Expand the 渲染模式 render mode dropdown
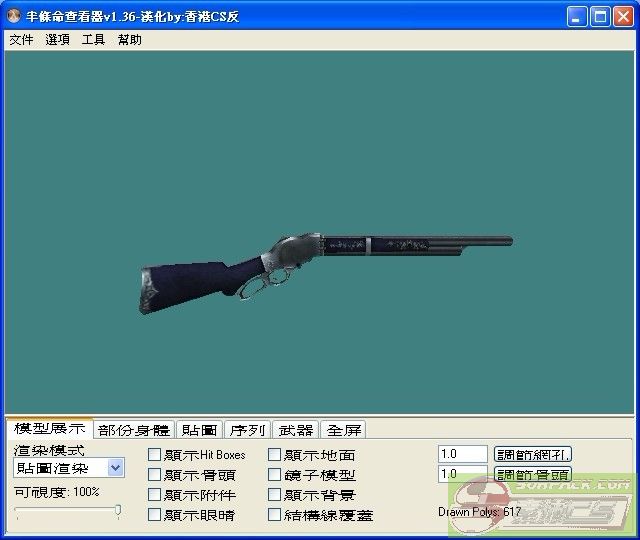Screen dimensions: 640x540 point(115,468)
